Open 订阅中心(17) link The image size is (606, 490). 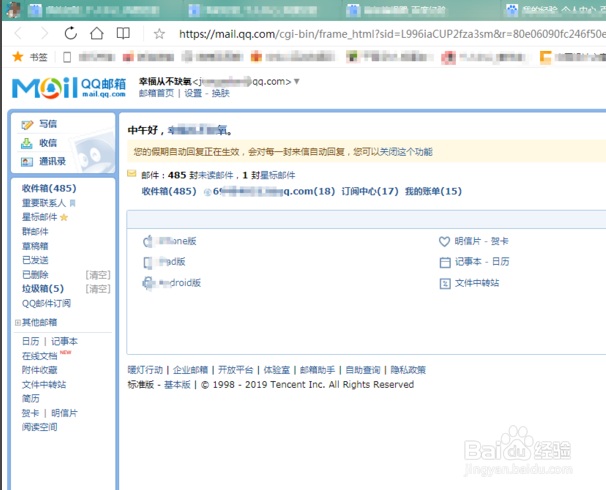pos(370,191)
